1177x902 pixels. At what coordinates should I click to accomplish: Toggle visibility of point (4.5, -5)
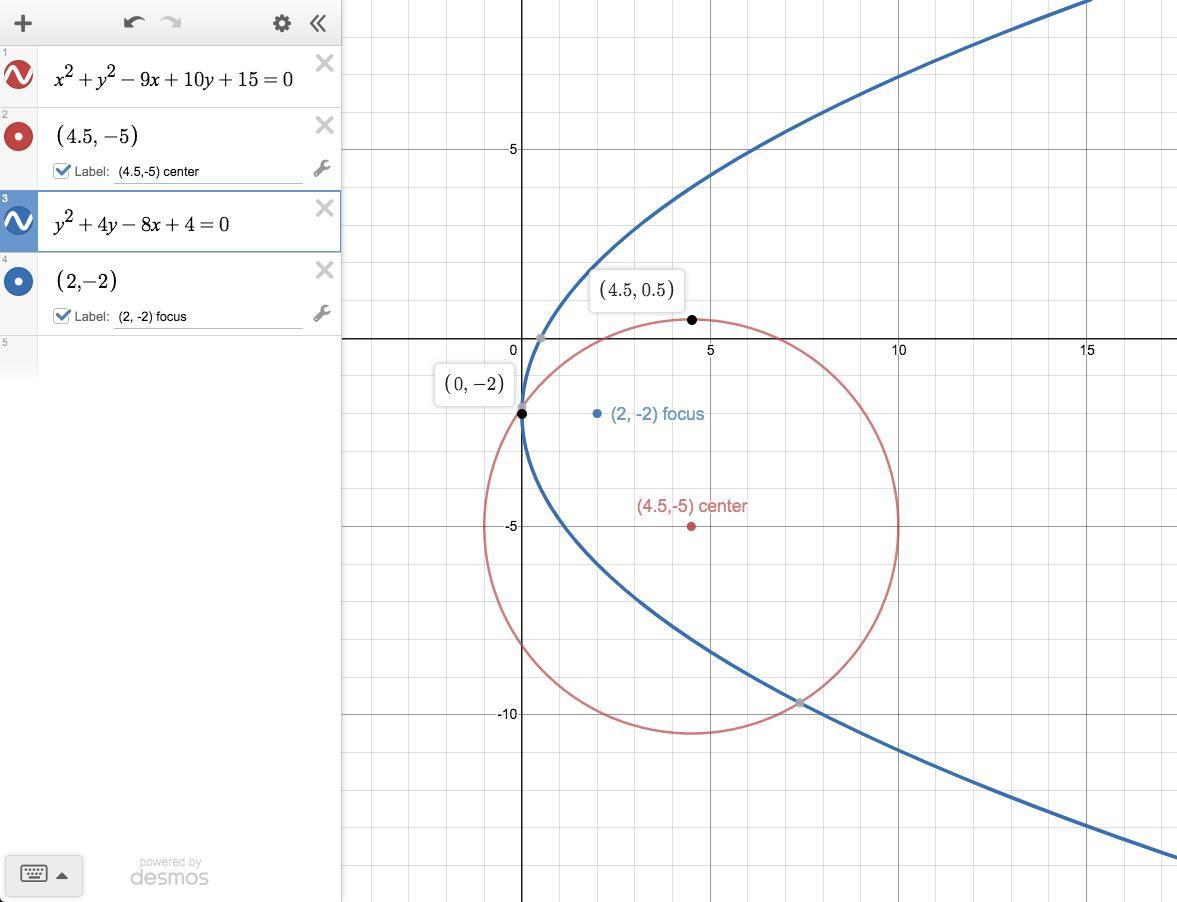pyautogui.click(x=18, y=137)
